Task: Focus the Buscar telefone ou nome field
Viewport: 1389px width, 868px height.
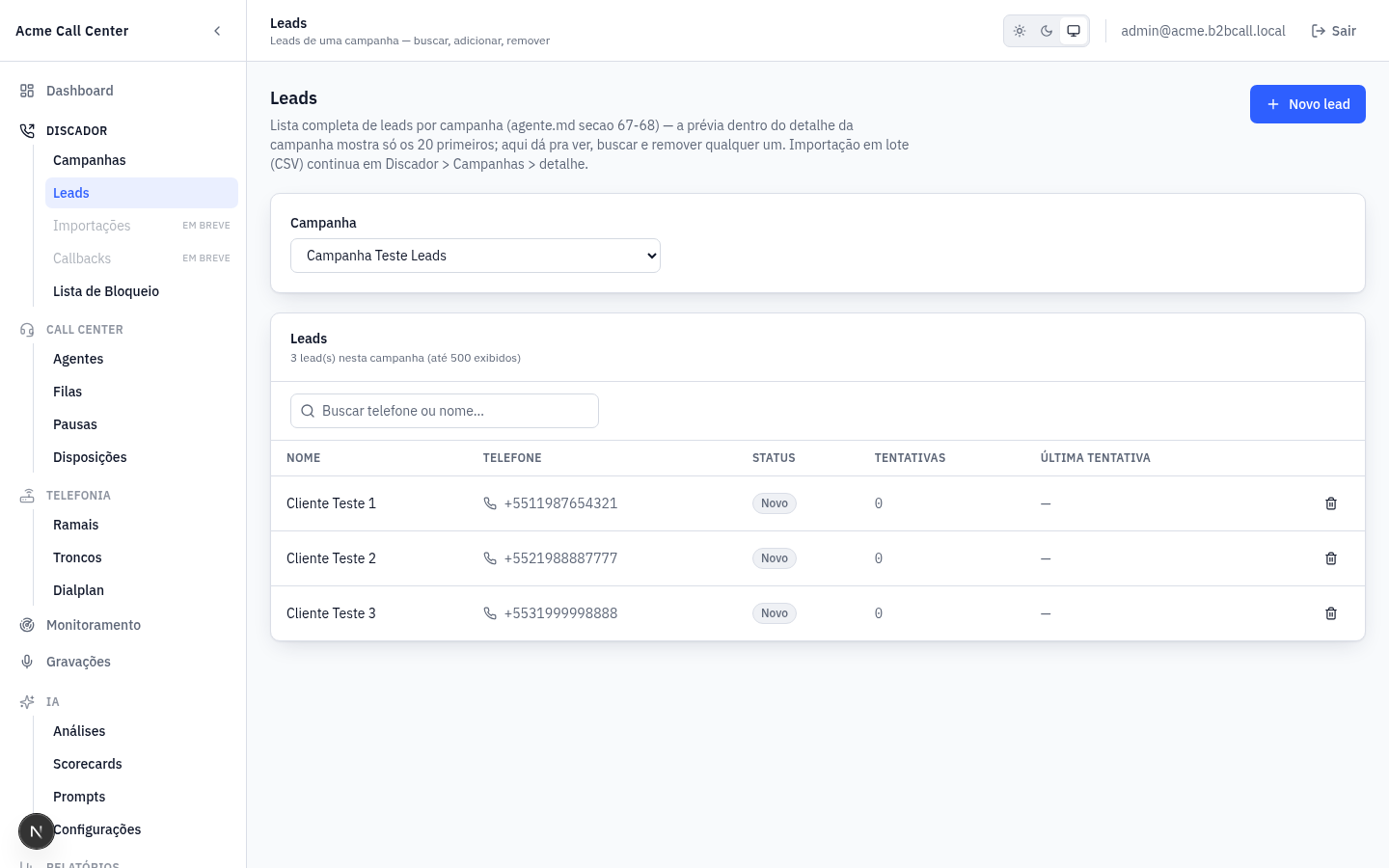Action: tap(445, 411)
